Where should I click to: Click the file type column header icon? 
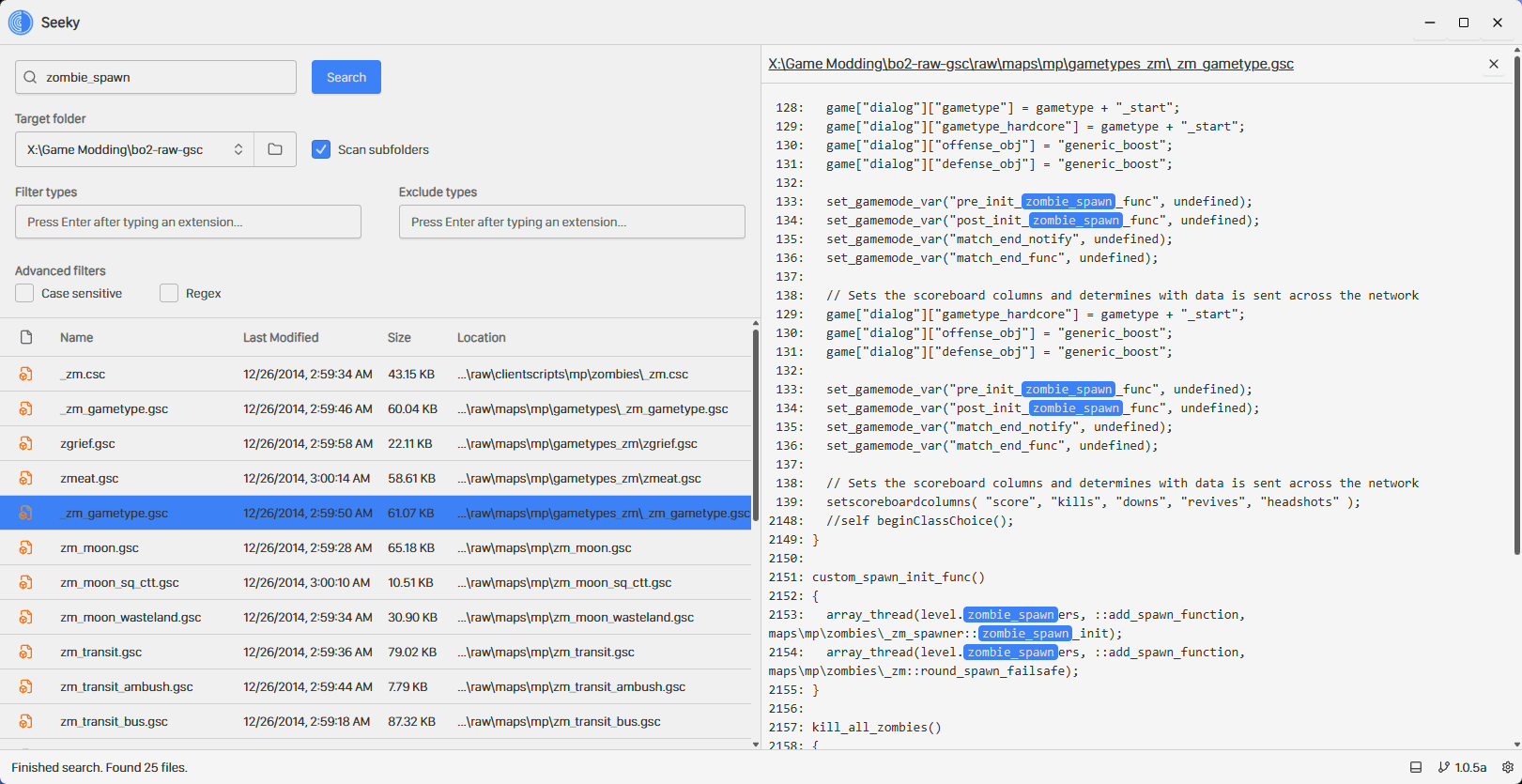(x=26, y=337)
